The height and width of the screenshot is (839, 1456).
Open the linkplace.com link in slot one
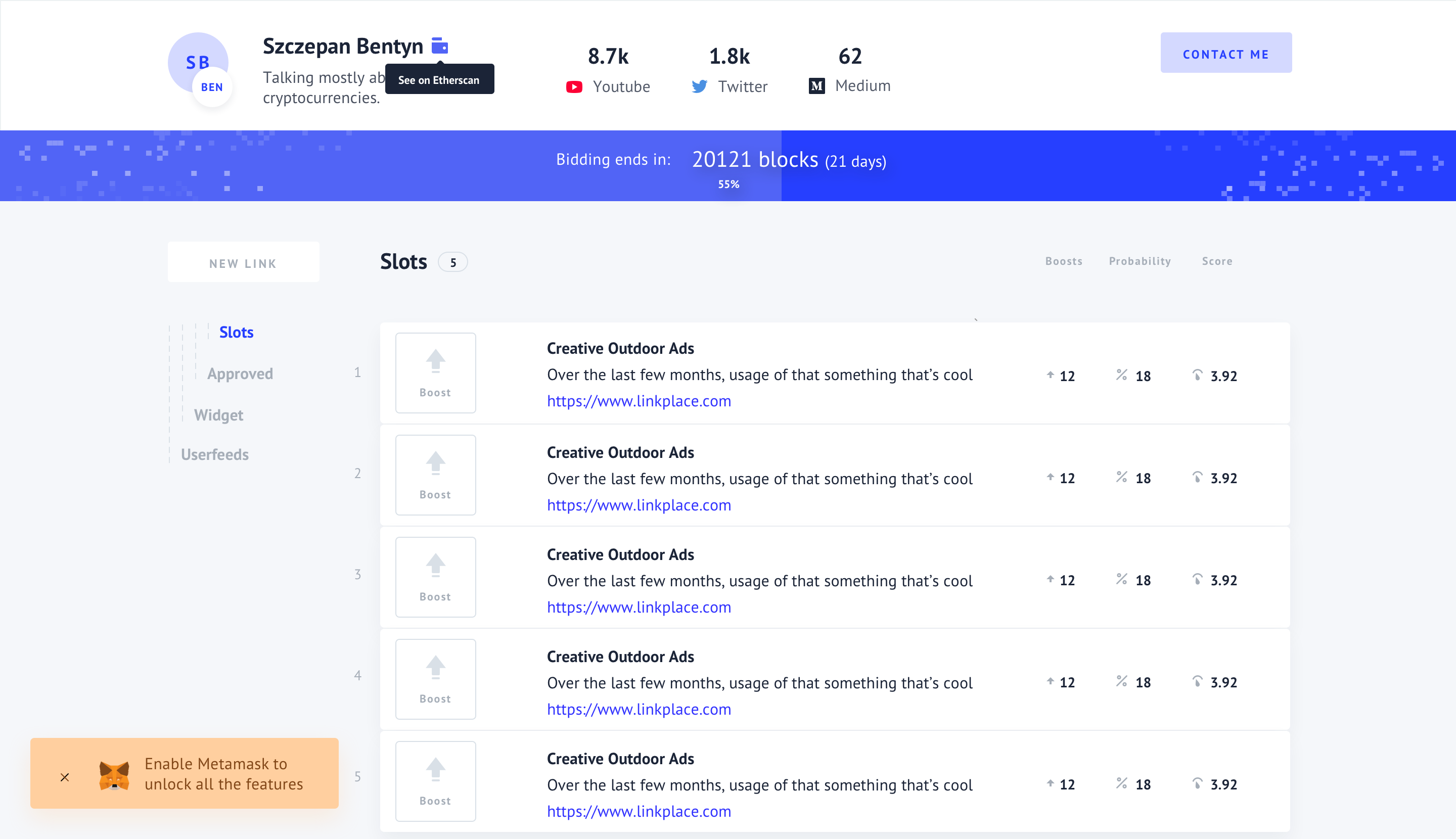(x=639, y=401)
